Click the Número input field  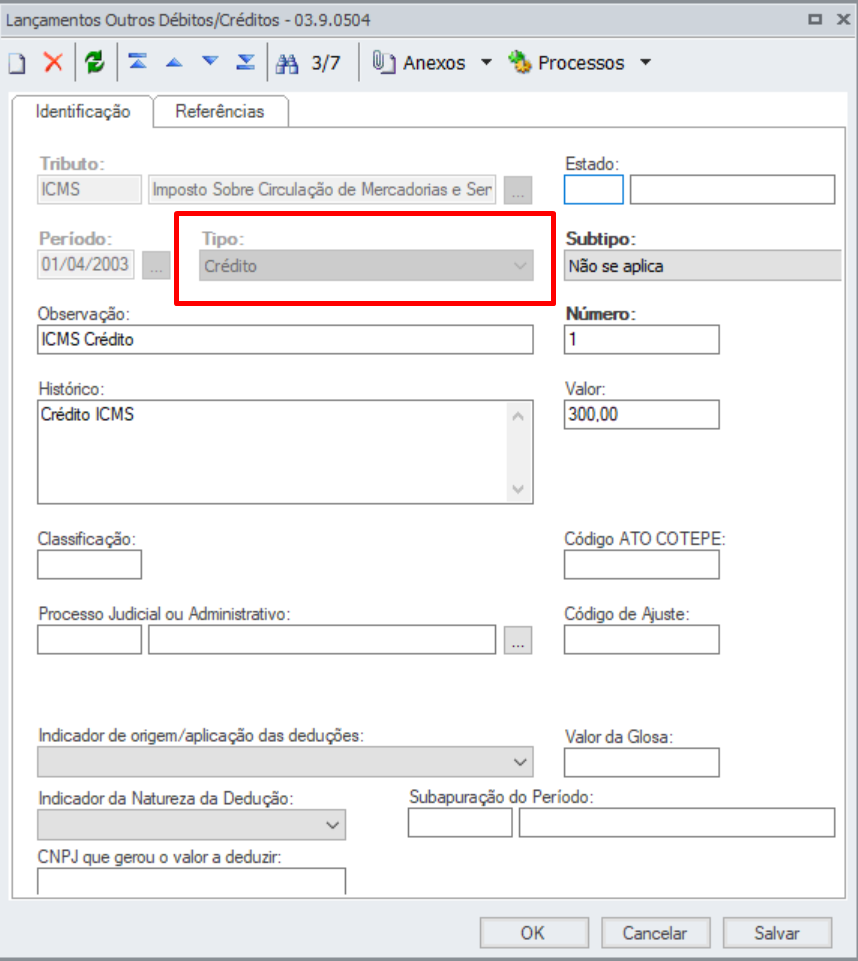click(x=642, y=340)
